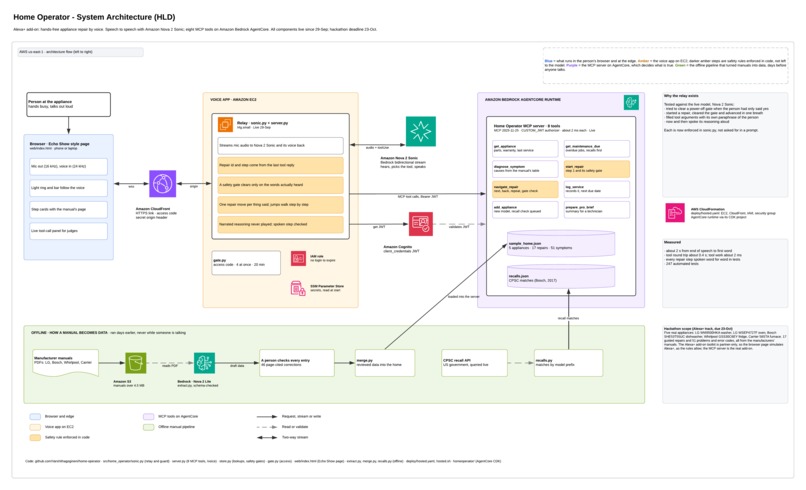The width and height of the screenshot is (806, 490).
Task: Select the 'Person at the appliance' box
Action: 68,104
